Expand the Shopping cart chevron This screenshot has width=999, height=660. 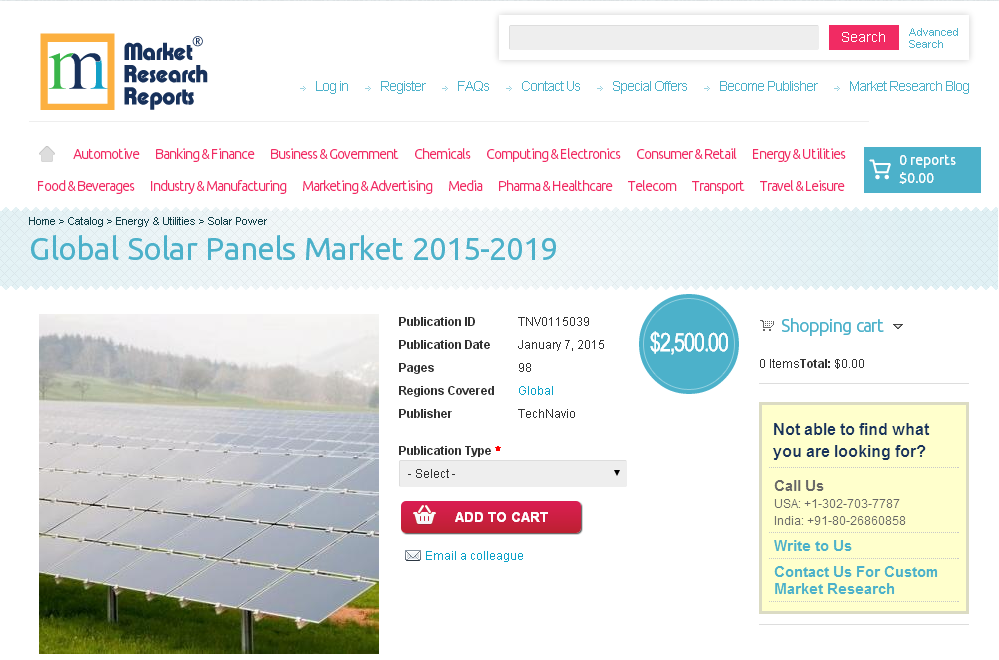click(898, 326)
